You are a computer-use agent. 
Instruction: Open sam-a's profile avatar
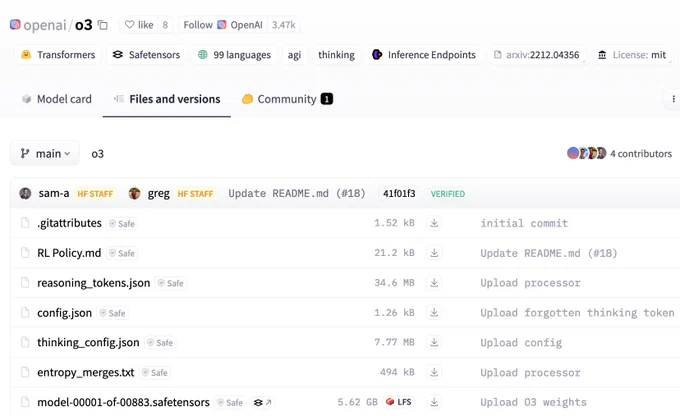25,193
